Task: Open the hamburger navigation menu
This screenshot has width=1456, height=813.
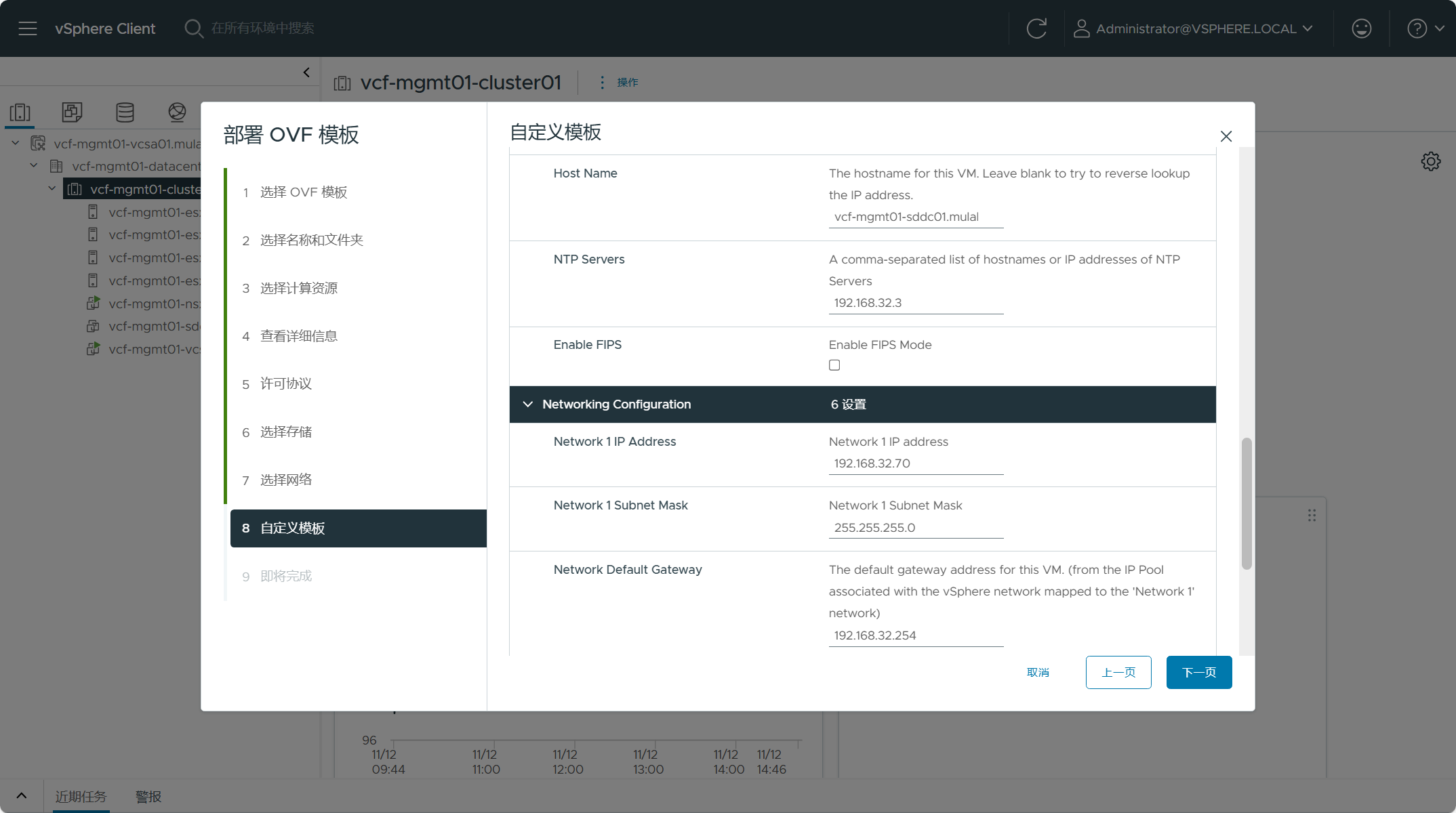Action: point(28,28)
